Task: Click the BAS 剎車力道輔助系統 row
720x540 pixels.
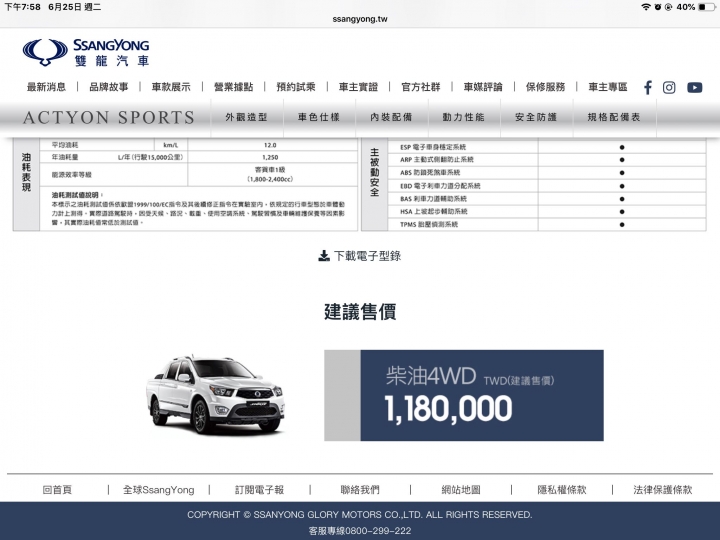Action: coord(547,199)
